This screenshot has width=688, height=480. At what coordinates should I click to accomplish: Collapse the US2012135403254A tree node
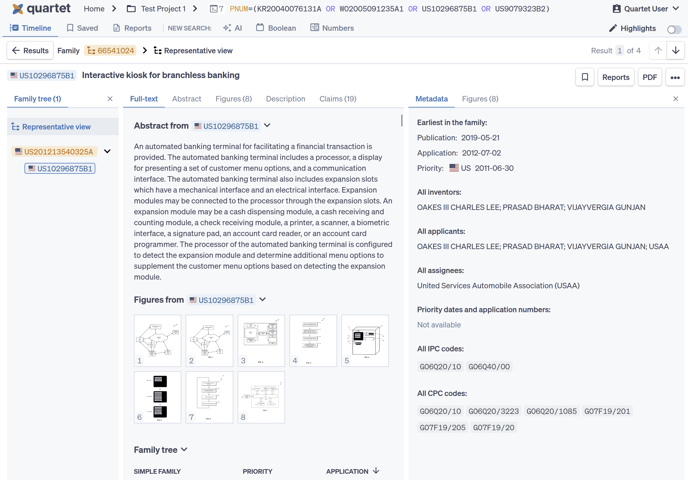pos(107,152)
